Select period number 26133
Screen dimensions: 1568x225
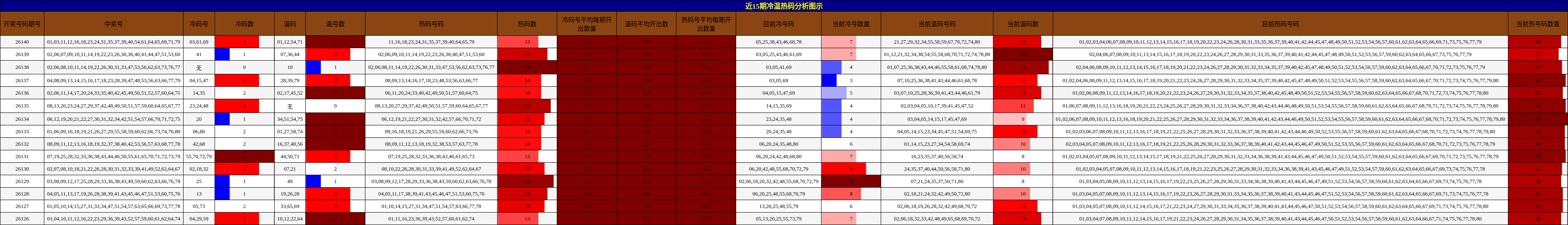click(22, 131)
